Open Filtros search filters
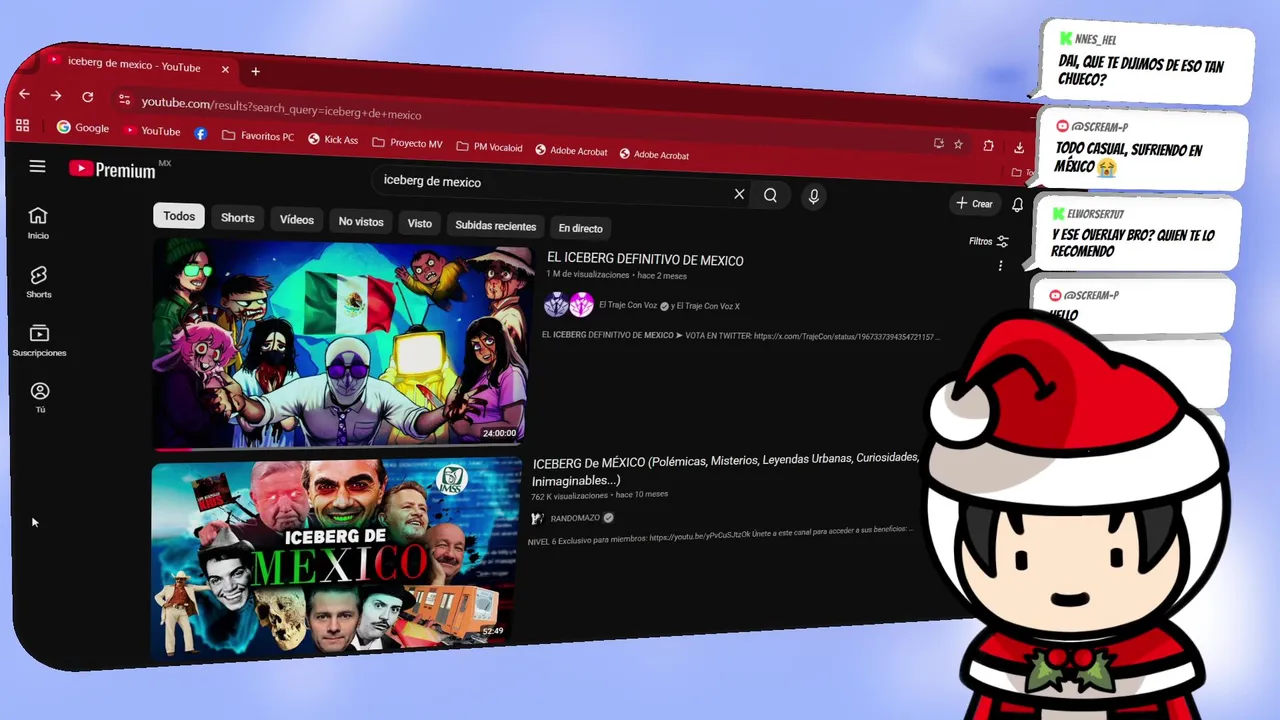 click(989, 241)
